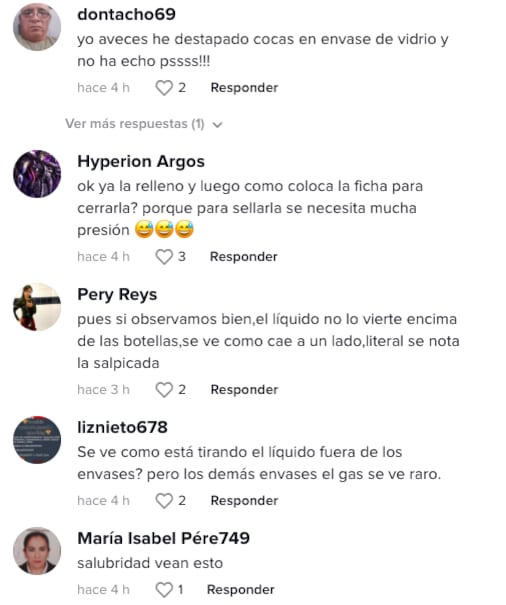Open Hyperion Argos username link

[x=141, y=162]
